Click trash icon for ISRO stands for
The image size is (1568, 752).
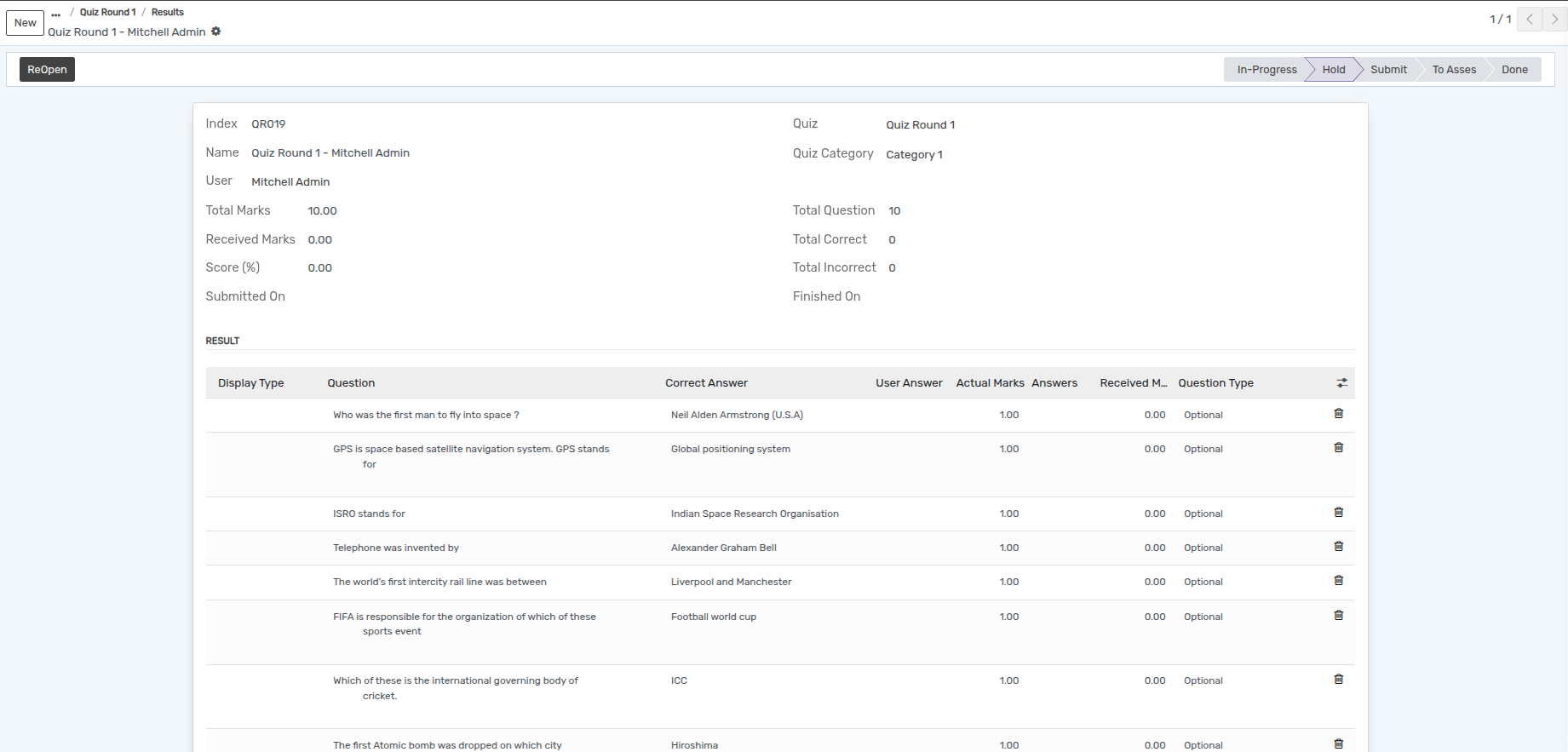pyautogui.click(x=1338, y=513)
